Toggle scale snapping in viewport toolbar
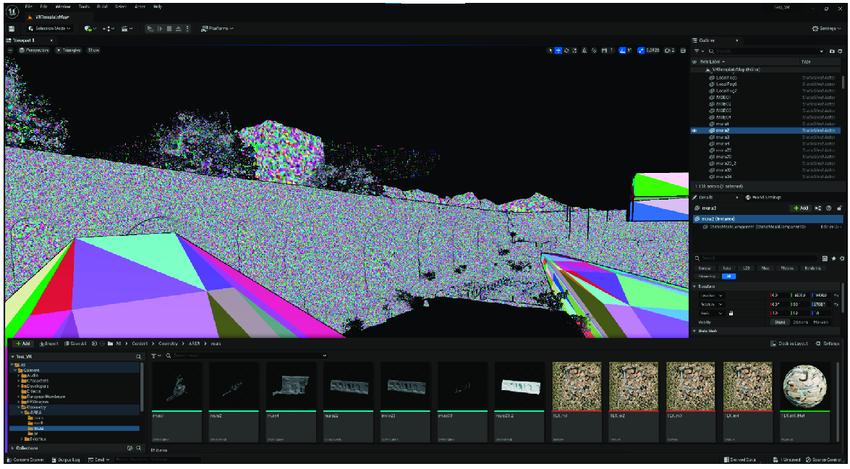The image size is (850, 469). pyautogui.click(x=641, y=50)
